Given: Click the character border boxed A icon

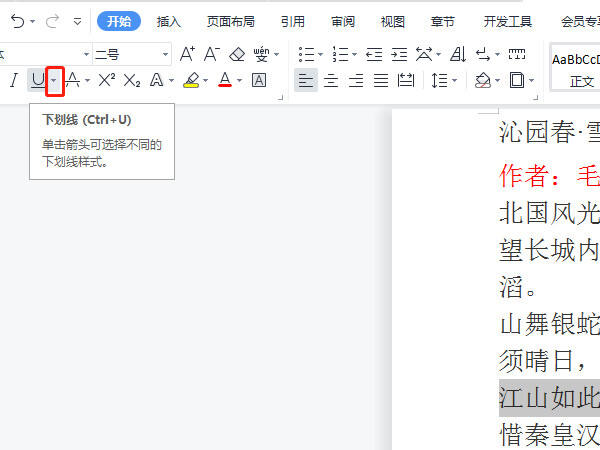Looking at the screenshot, I should 259,80.
